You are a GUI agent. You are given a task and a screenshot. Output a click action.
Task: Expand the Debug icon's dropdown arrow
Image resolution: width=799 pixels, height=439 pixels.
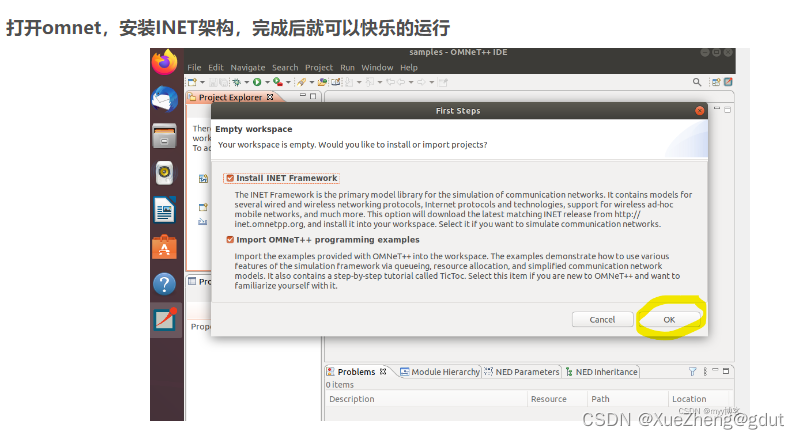coord(247,82)
